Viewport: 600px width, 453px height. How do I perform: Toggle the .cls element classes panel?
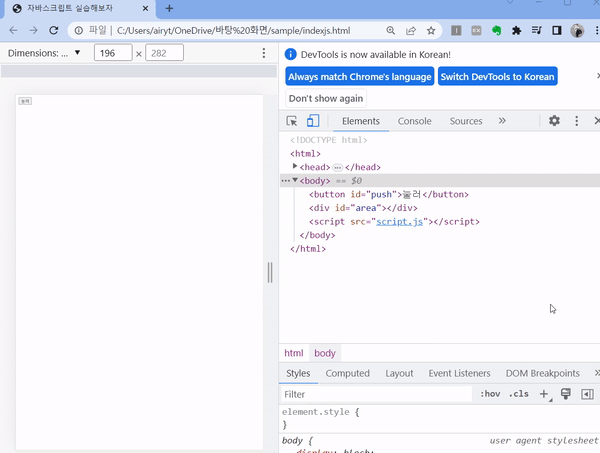click(x=518, y=394)
